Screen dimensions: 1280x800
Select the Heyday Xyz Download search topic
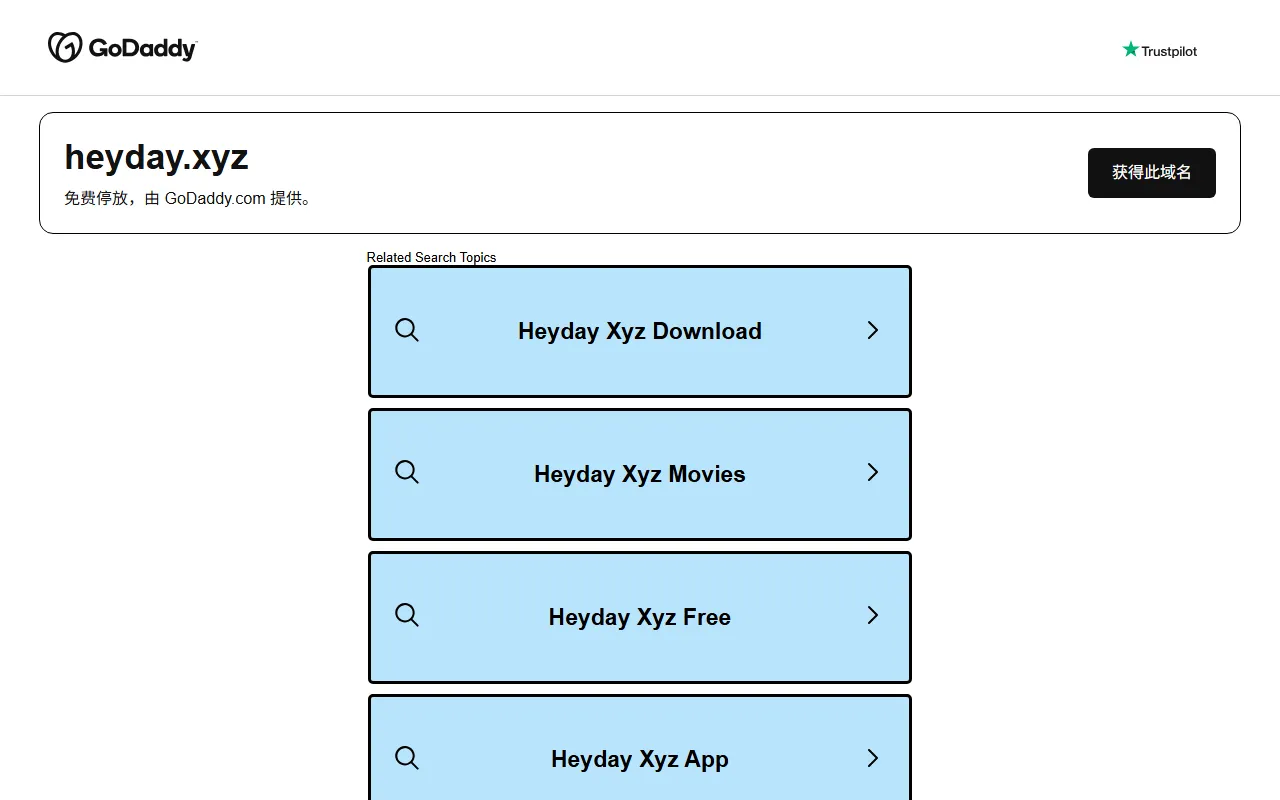pyautogui.click(x=639, y=330)
